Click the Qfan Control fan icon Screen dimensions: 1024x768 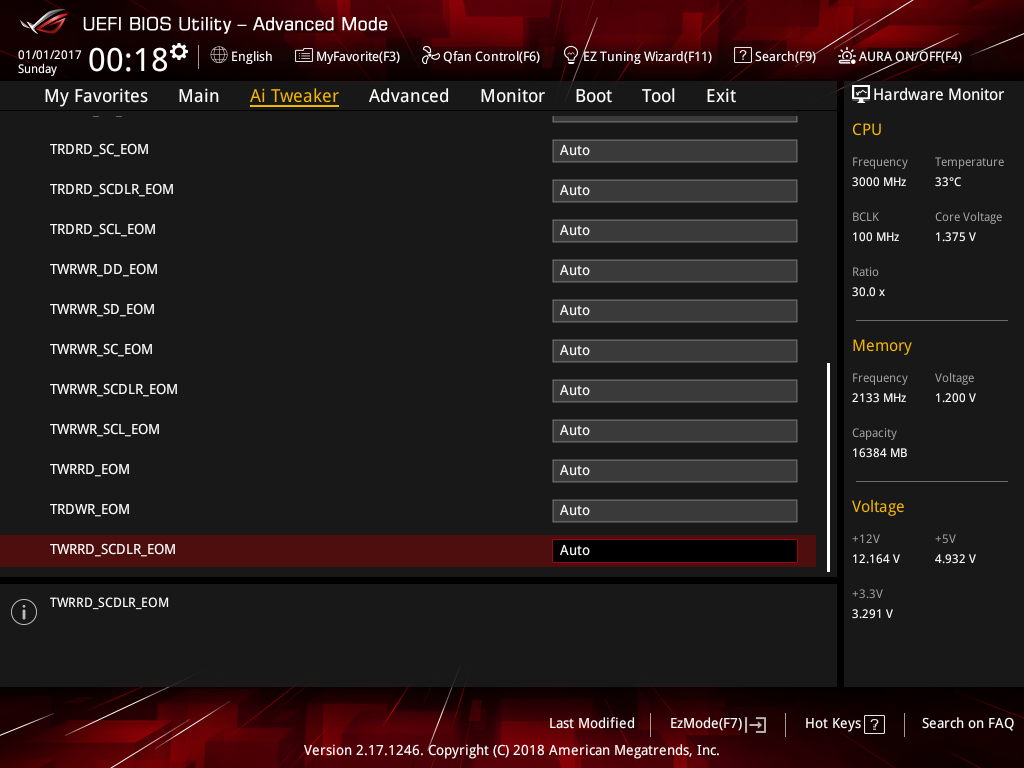(x=430, y=56)
